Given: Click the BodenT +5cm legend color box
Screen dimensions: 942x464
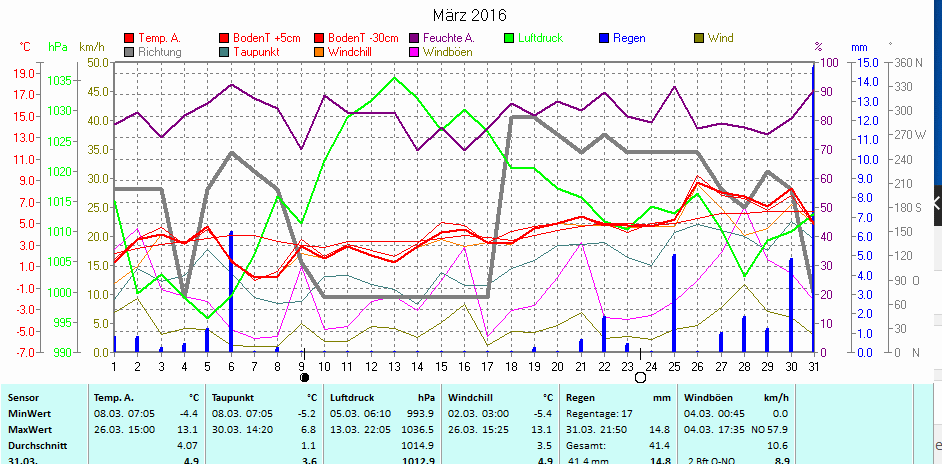Looking at the screenshot, I should click(224, 38).
